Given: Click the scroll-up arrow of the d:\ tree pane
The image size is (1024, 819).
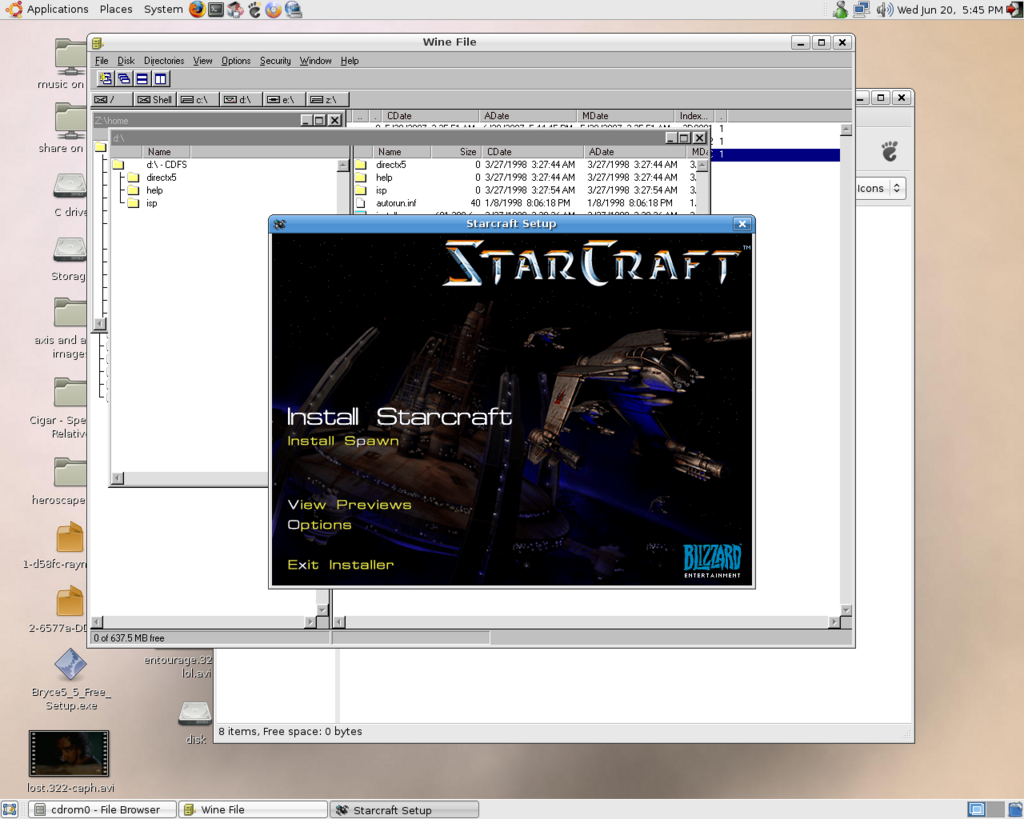Looking at the screenshot, I should 343,165.
